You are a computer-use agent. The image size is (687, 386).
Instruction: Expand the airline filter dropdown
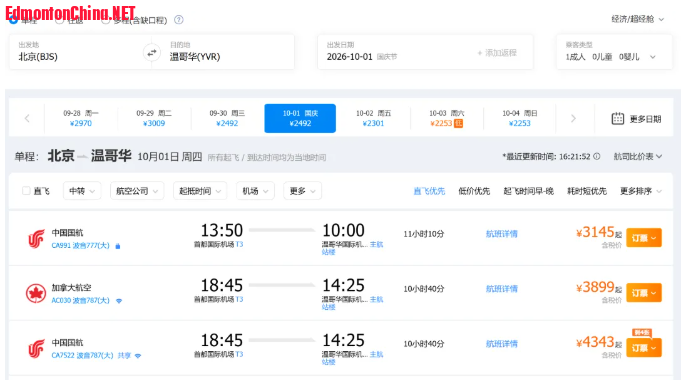[x=137, y=191]
